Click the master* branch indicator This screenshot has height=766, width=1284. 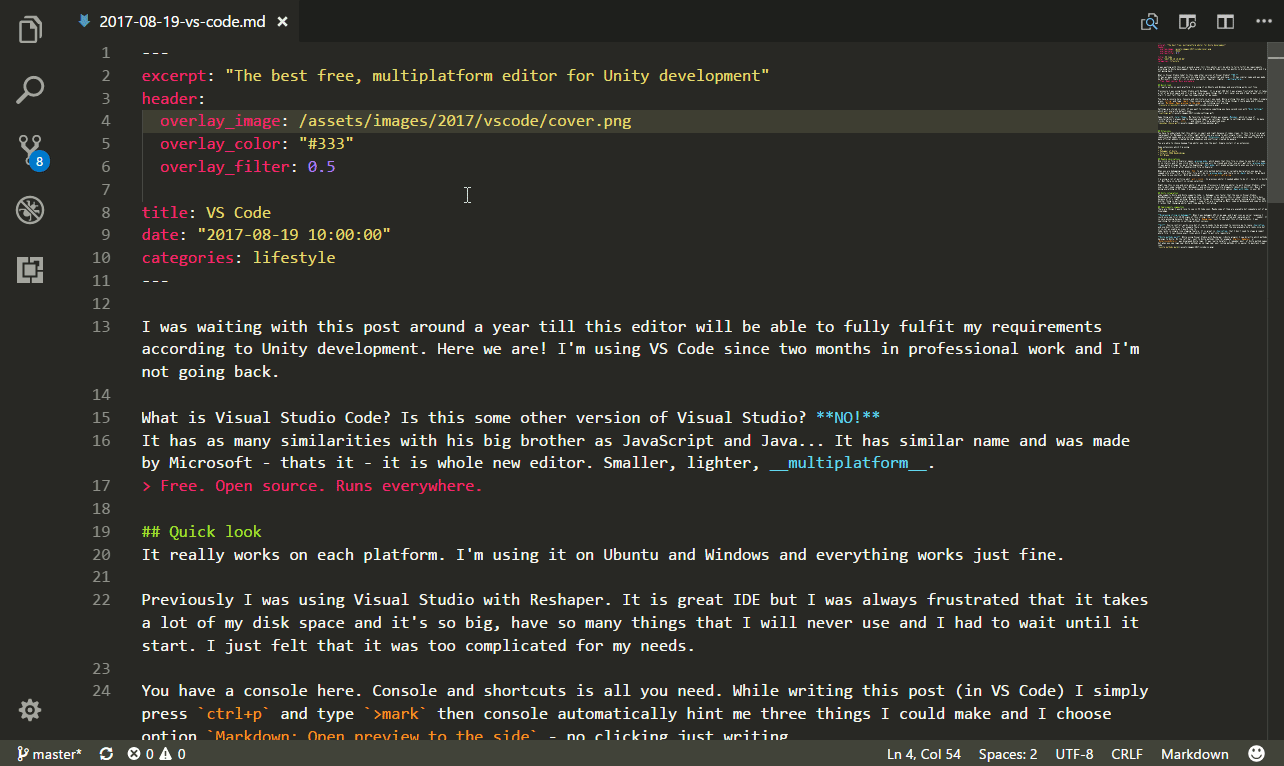point(50,754)
